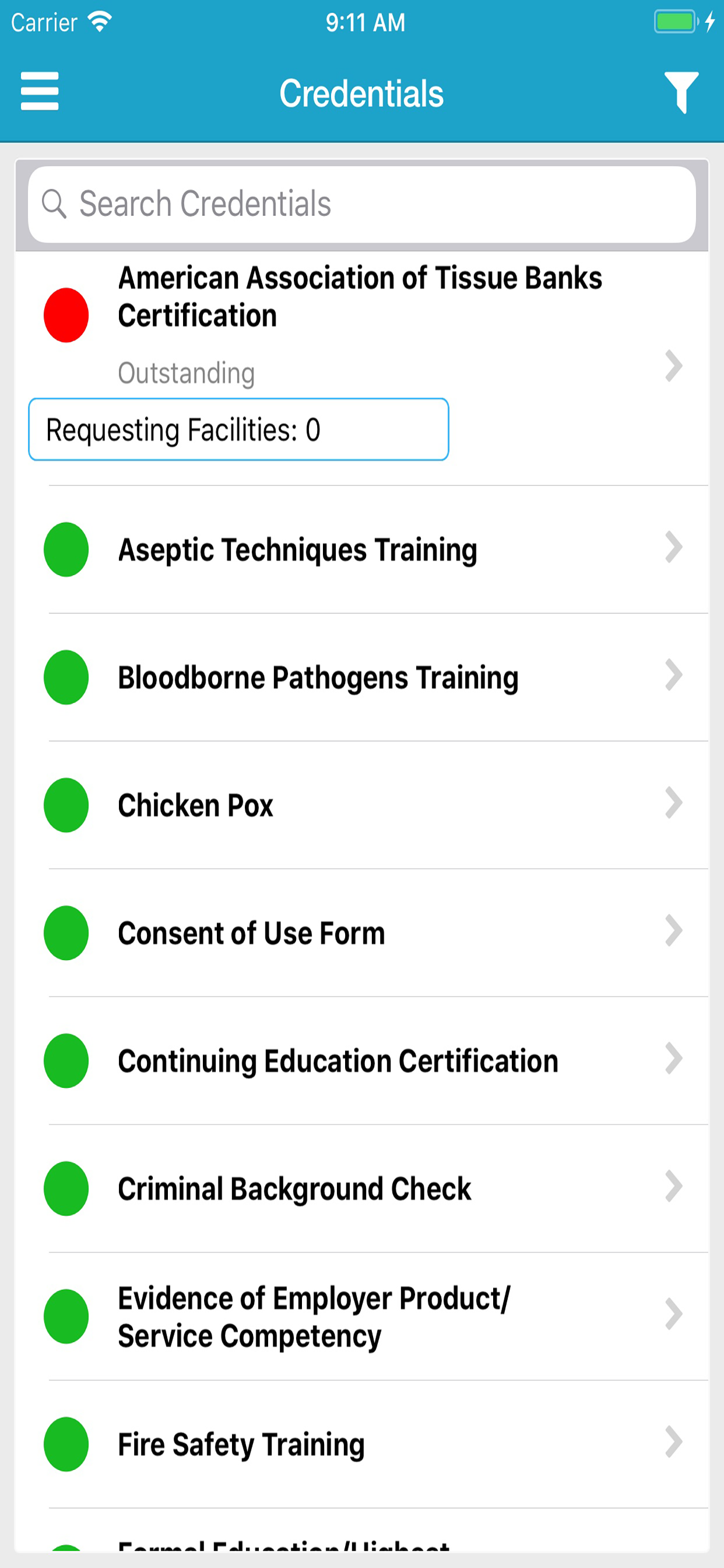Open Evidence of Employer Product/Service Competency
The image size is (724, 1568).
pos(362,1317)
